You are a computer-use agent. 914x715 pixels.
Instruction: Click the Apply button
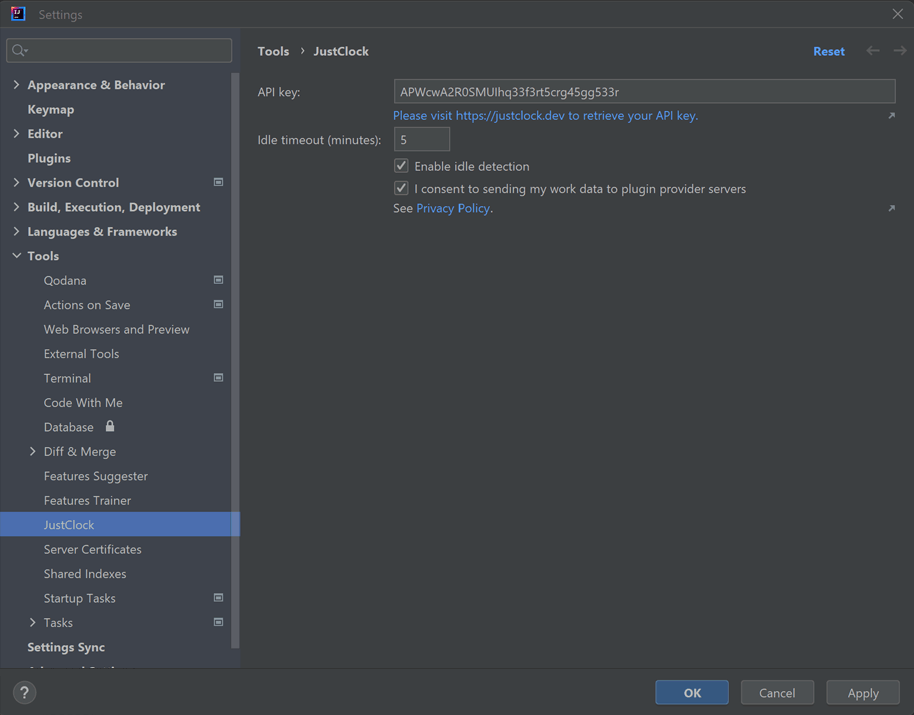point(863,692)
